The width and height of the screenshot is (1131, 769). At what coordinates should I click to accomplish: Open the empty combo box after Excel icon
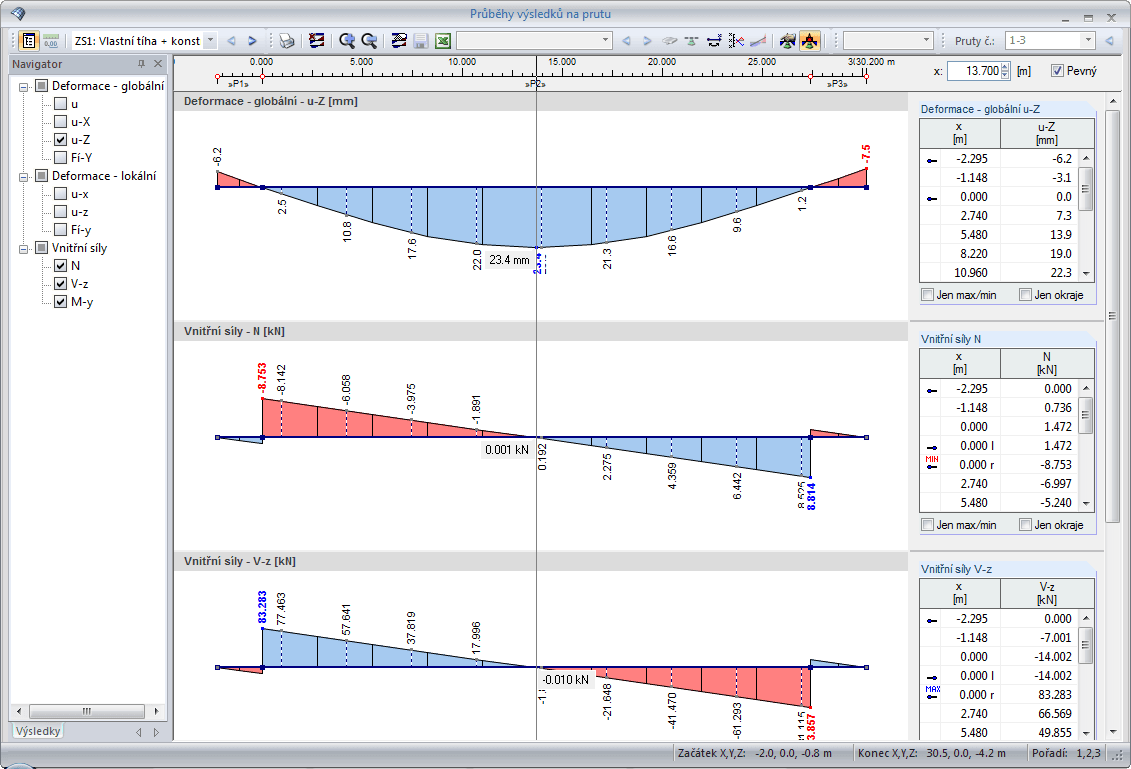[x=606, y=41]
